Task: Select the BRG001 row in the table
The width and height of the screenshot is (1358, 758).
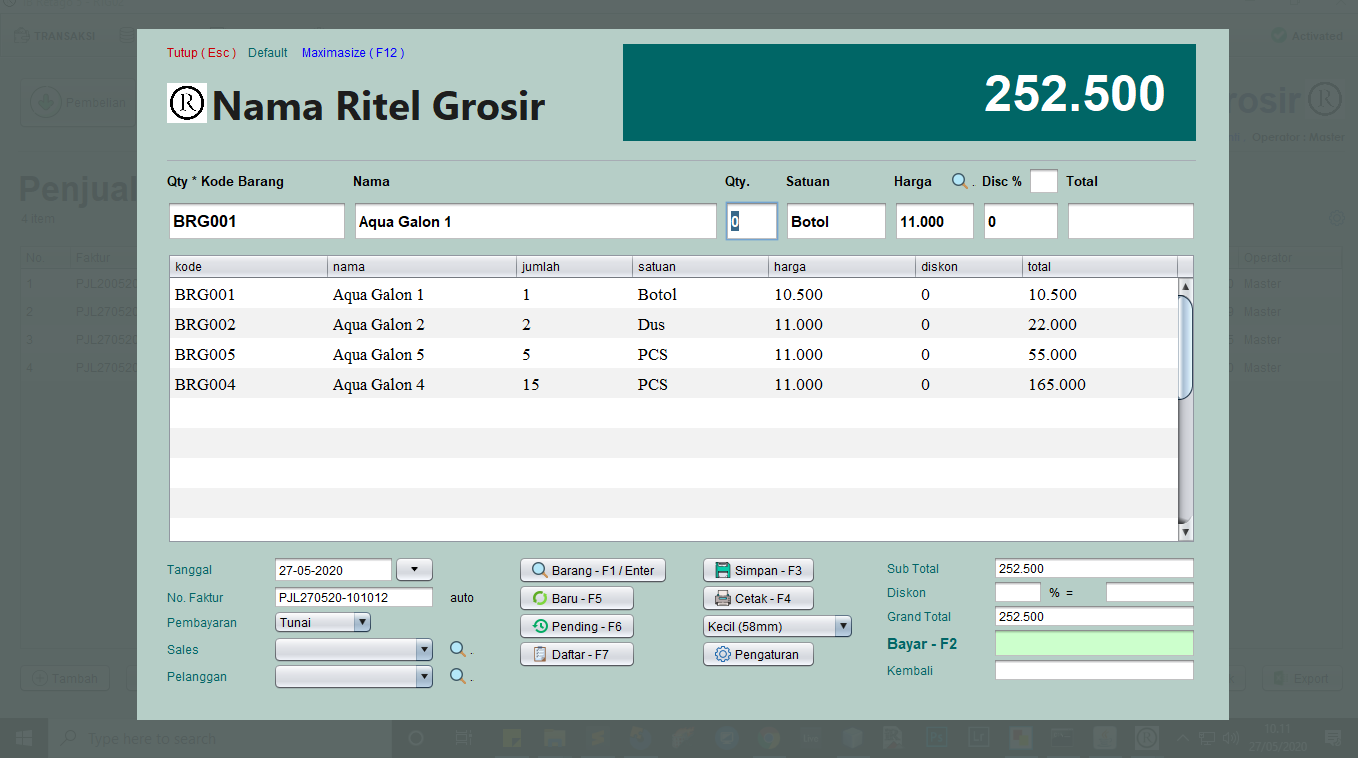Action: (673, 294)
